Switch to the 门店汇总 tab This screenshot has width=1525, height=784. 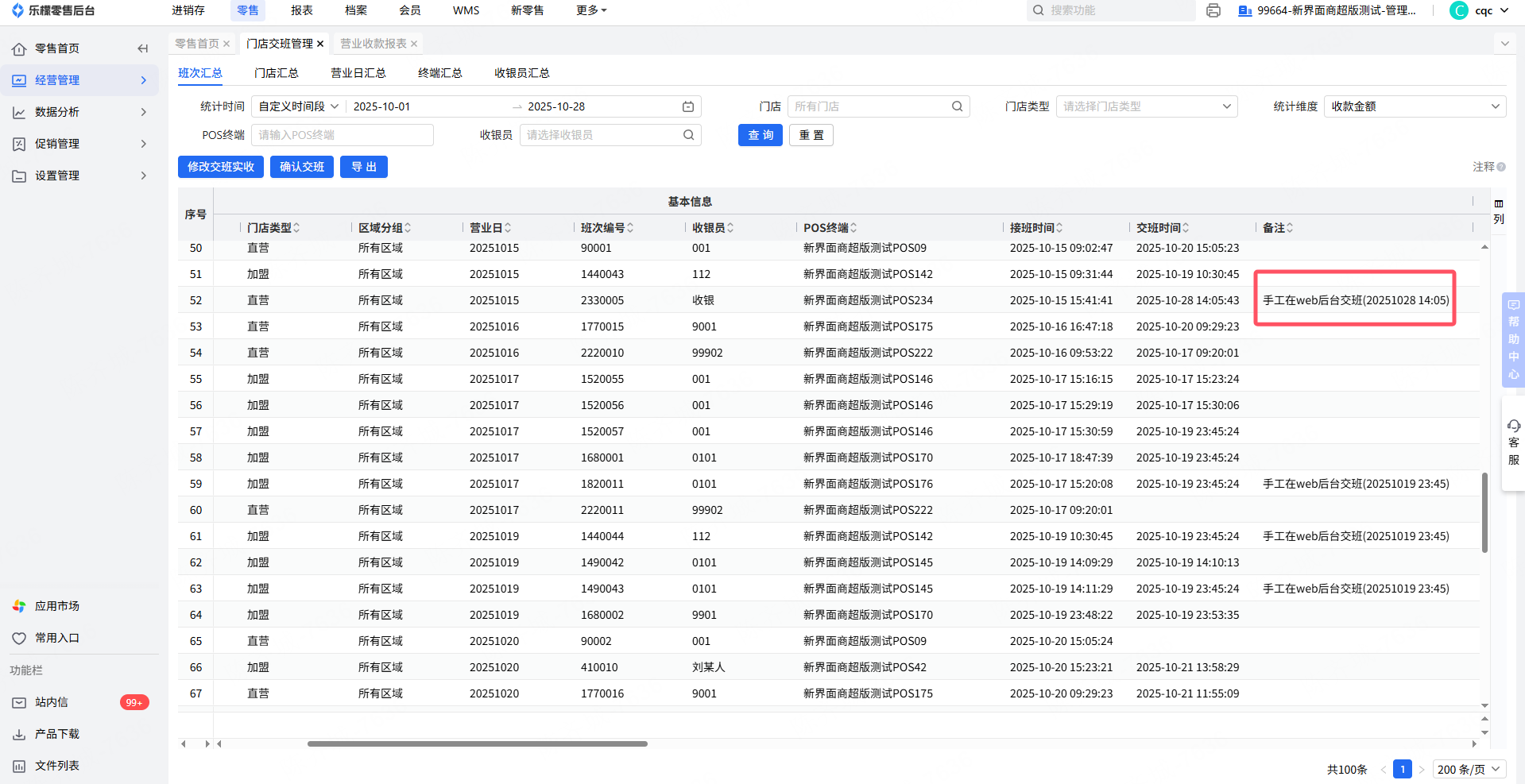click(x=276, y=73)
